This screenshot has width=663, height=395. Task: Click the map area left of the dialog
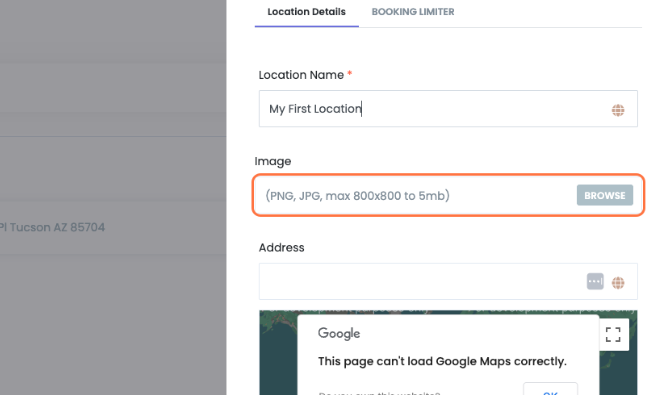pos(278,355)
